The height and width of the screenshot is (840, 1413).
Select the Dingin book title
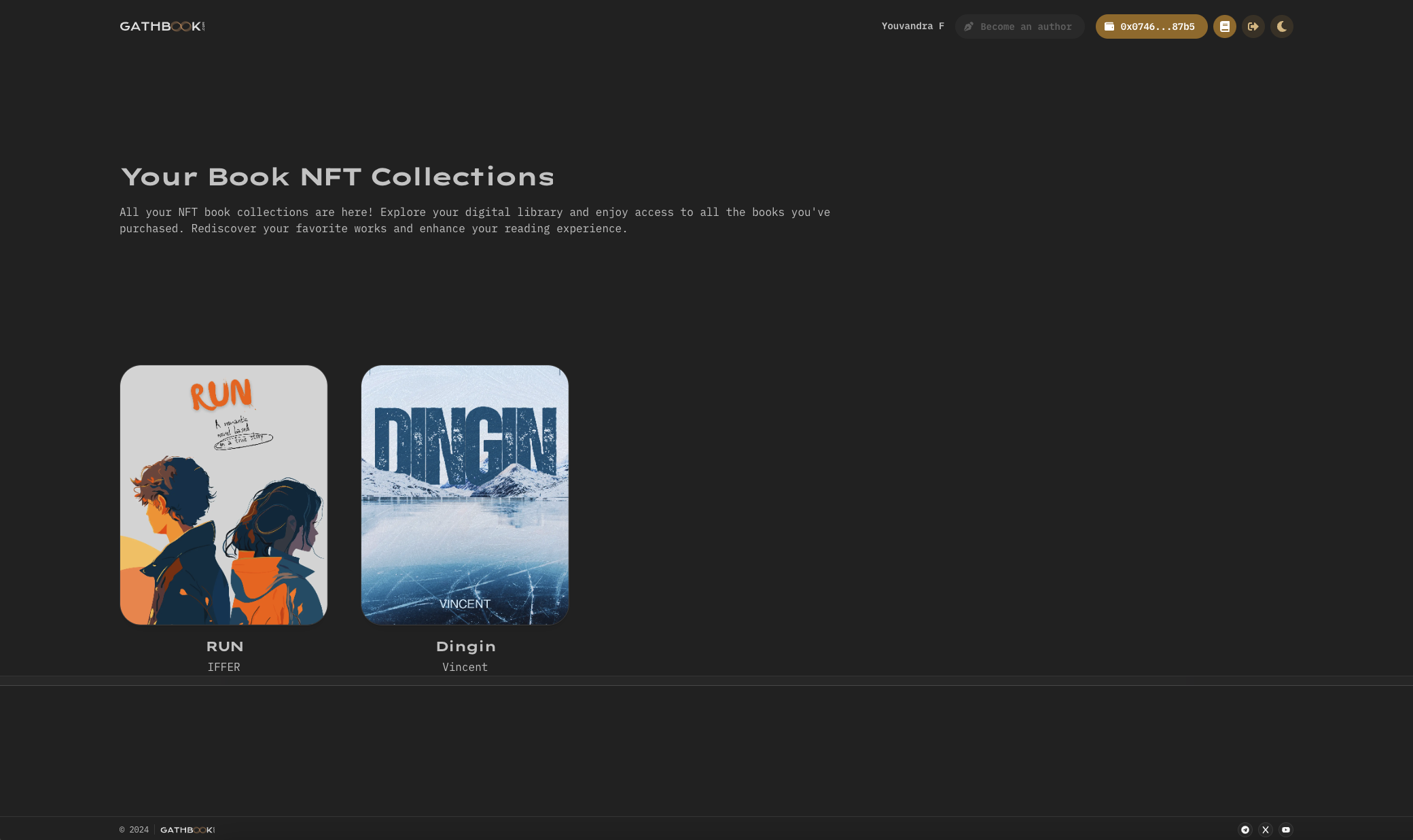click(x=465, y=646)
